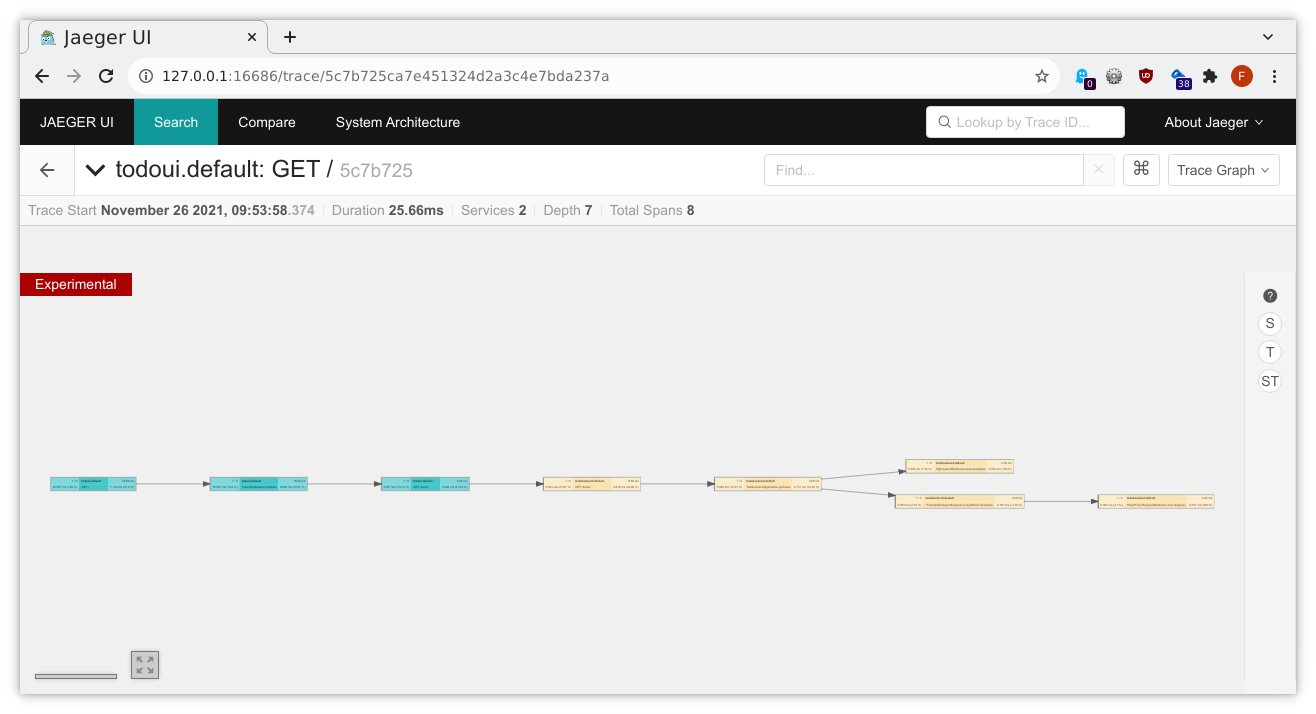1316x714 pixels.
Task: Open the System Architecture page
Action: [397, 122]
